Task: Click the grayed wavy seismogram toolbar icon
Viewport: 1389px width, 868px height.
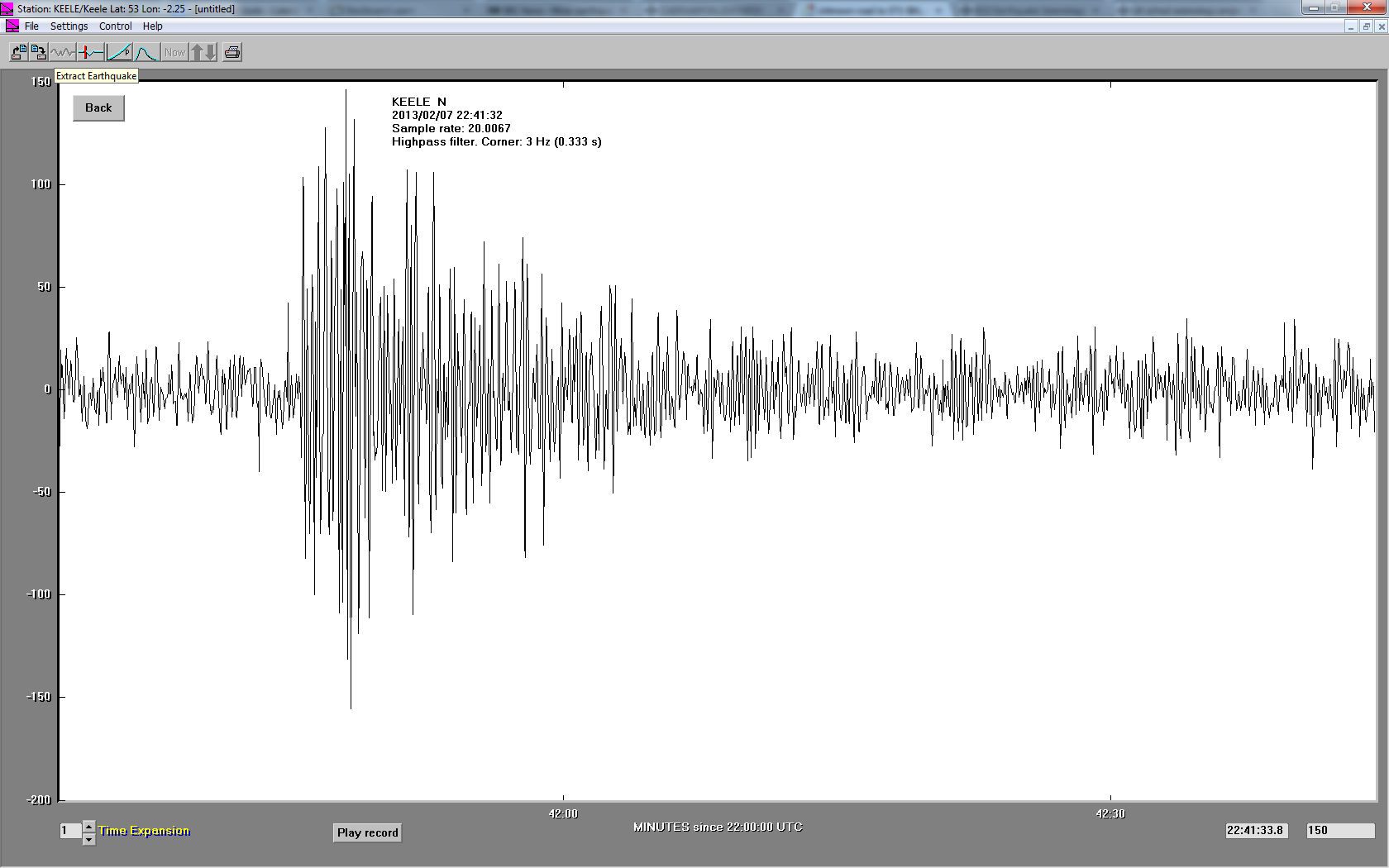Action: pos(63,52)
